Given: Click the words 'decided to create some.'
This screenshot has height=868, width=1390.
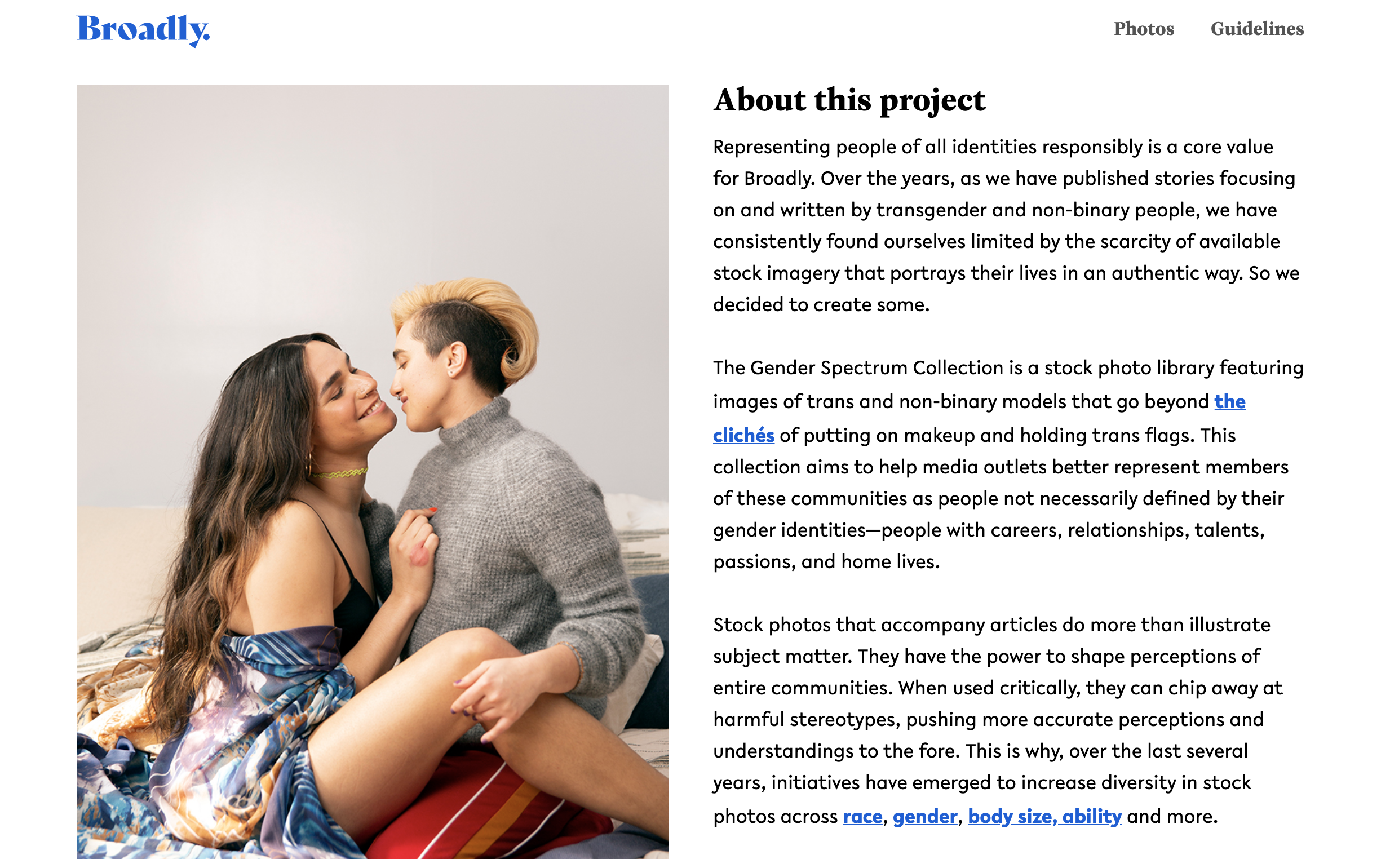Looking at the screenshot, I should point(821,304).
